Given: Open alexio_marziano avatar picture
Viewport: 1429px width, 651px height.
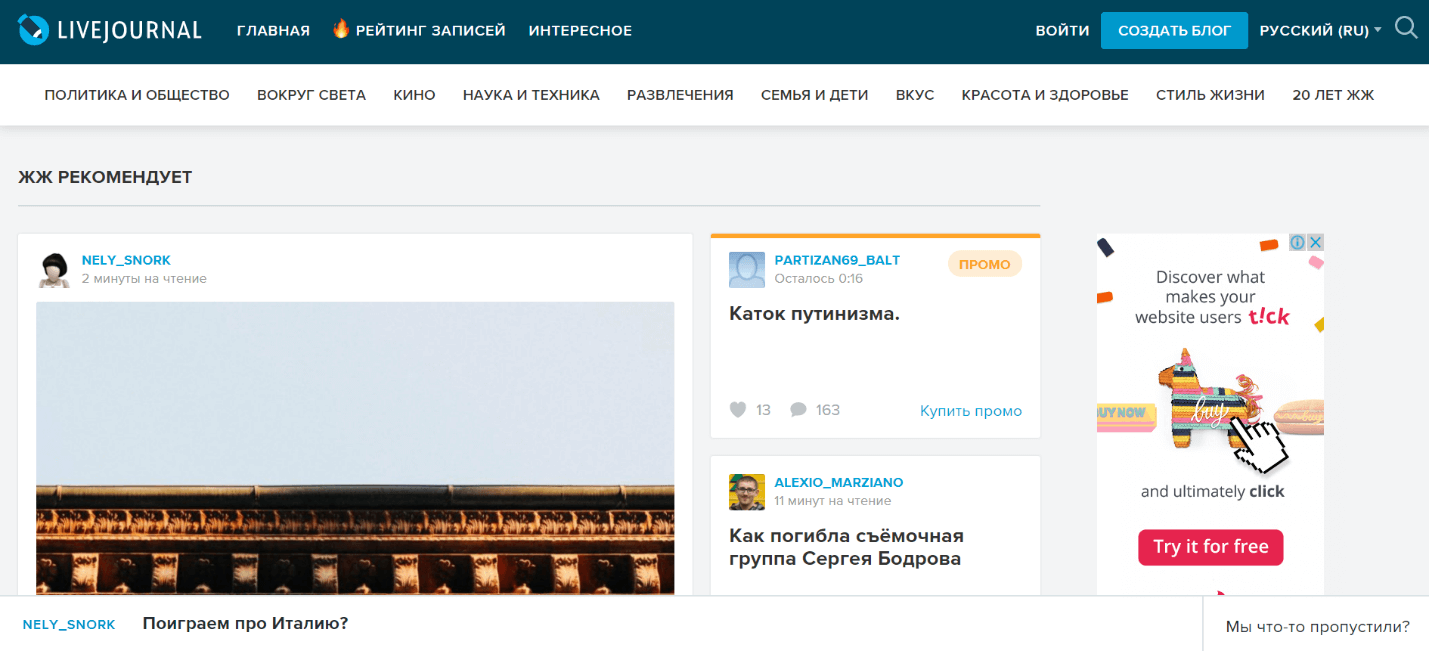Looking at the screenshot, I should [747, 492].
